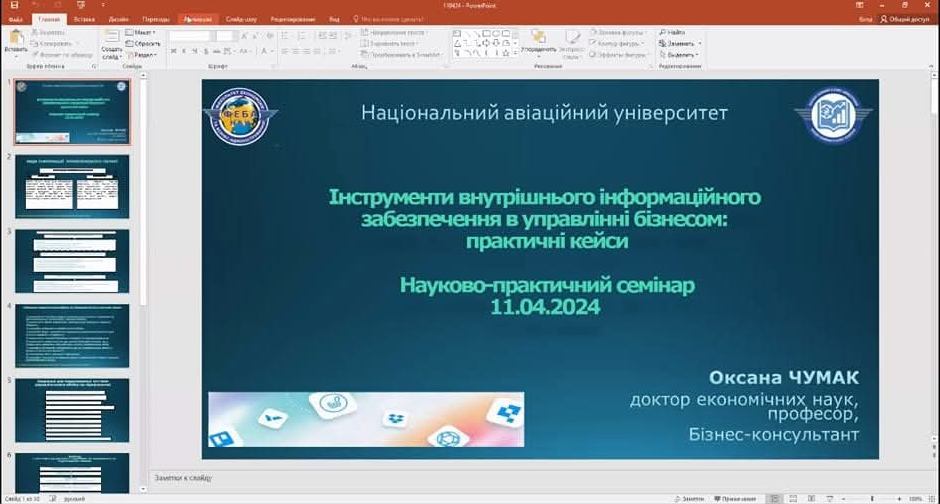
Task: Open the Insert (Вставка) ribbon tab
Action: pyautogui.click(x=82, y=19)
